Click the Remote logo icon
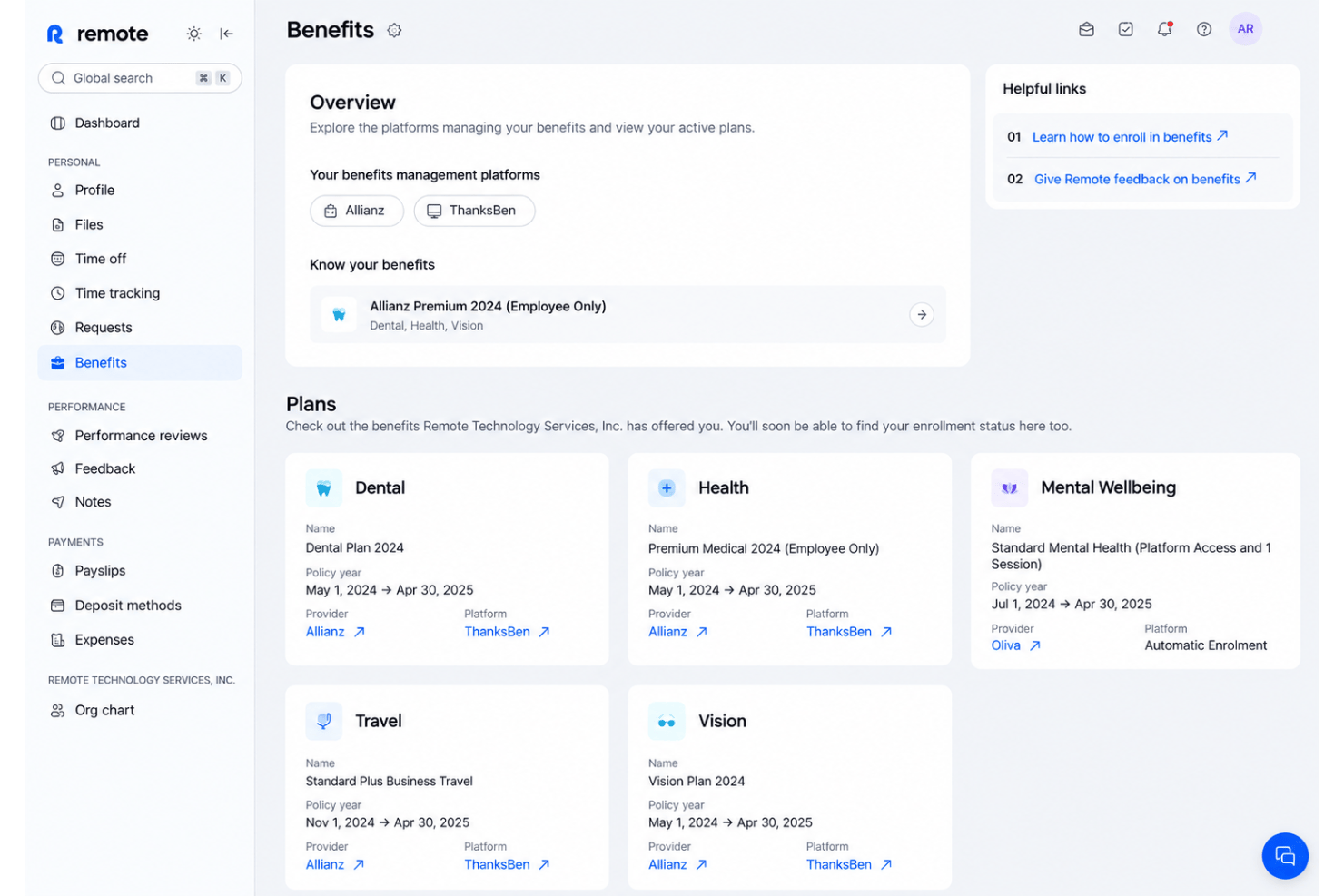This screenshot has height=896, width=1344. (x=55, y=34)
